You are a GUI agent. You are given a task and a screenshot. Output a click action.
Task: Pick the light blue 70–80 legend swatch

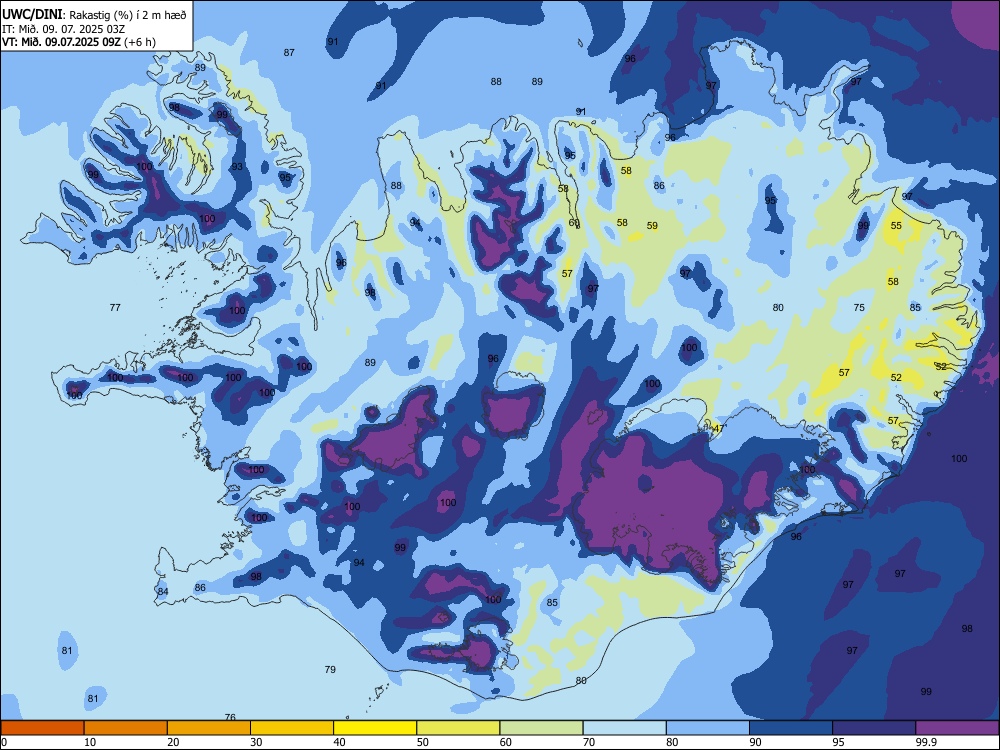tap(625, 728)
